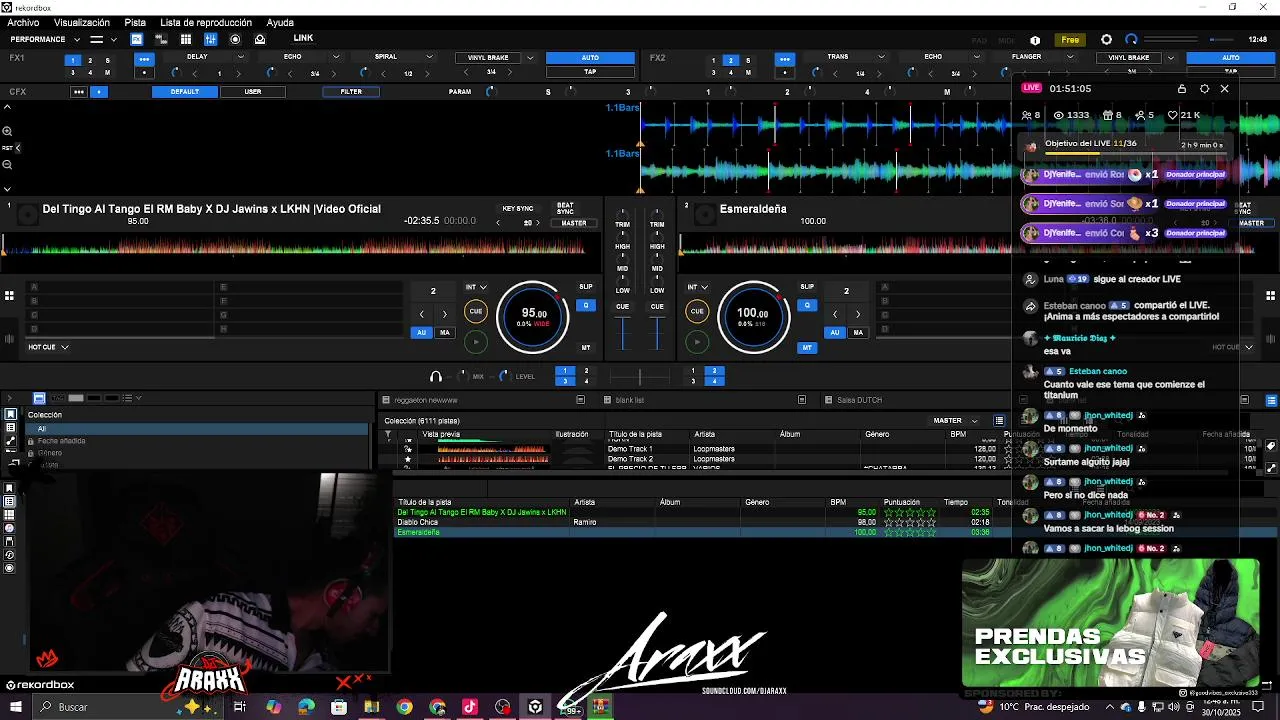Open deck 1 INT mode dropdown
Viewport: 1280px width, 720px height.
tap(476, 287)
